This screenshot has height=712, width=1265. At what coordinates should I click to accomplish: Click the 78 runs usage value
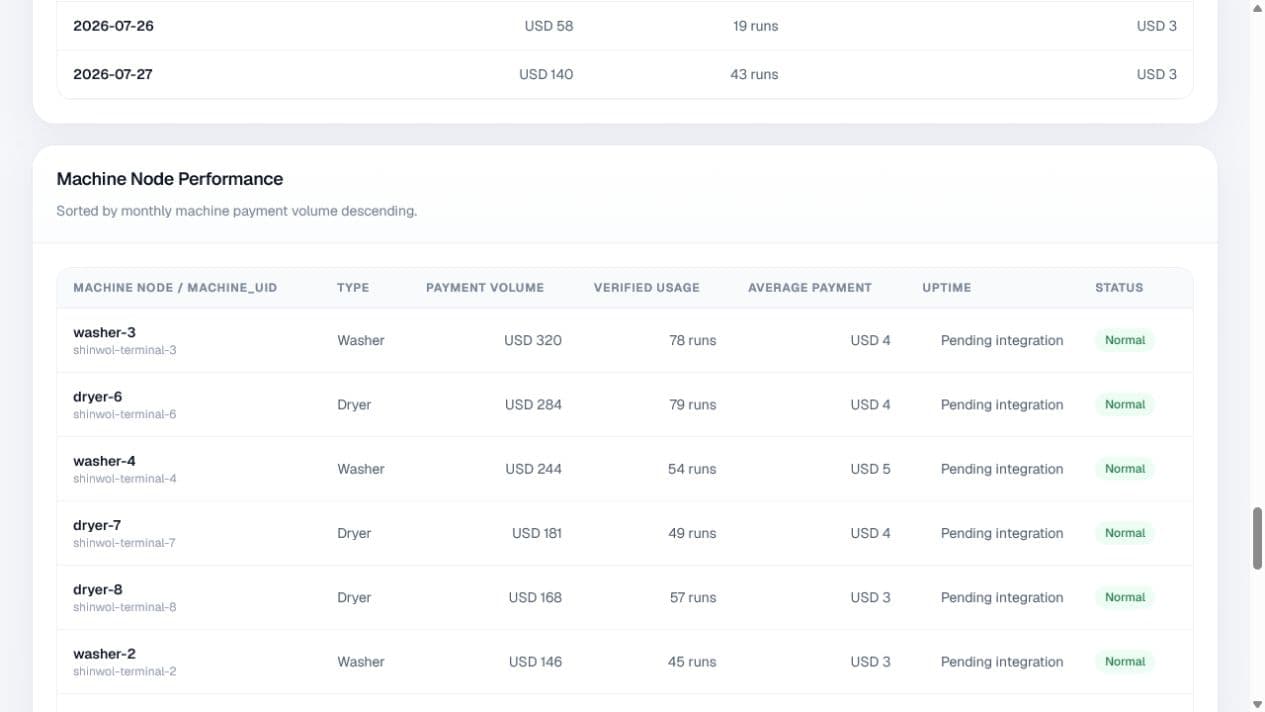[693, 340]
